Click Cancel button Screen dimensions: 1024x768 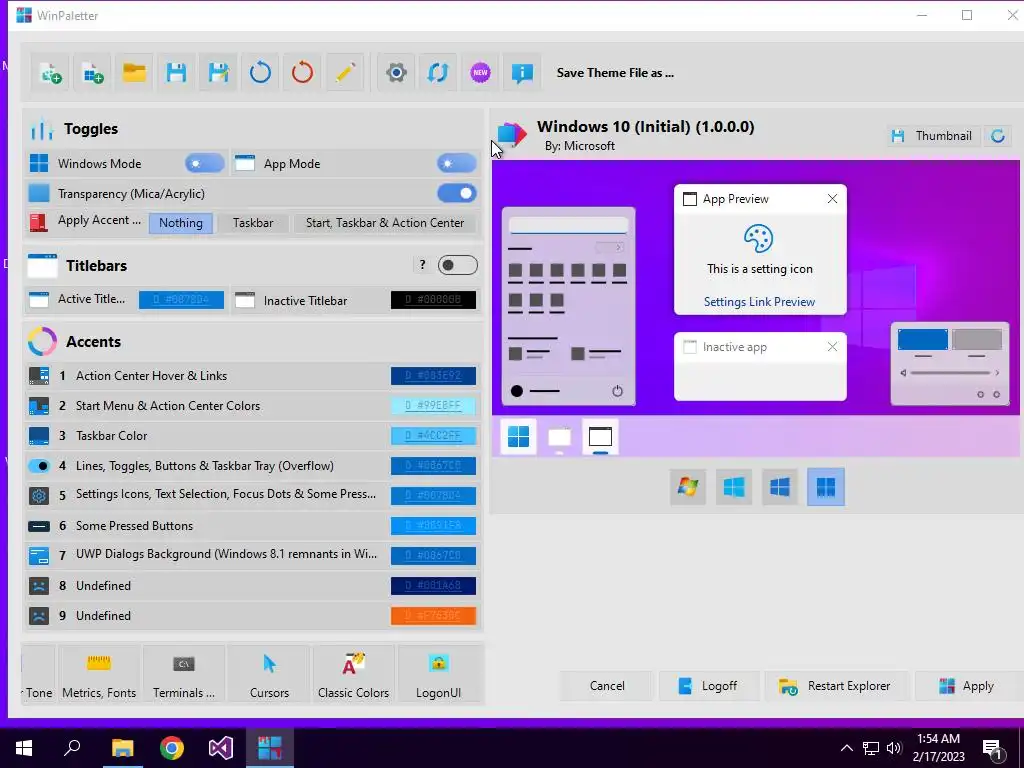607,686
